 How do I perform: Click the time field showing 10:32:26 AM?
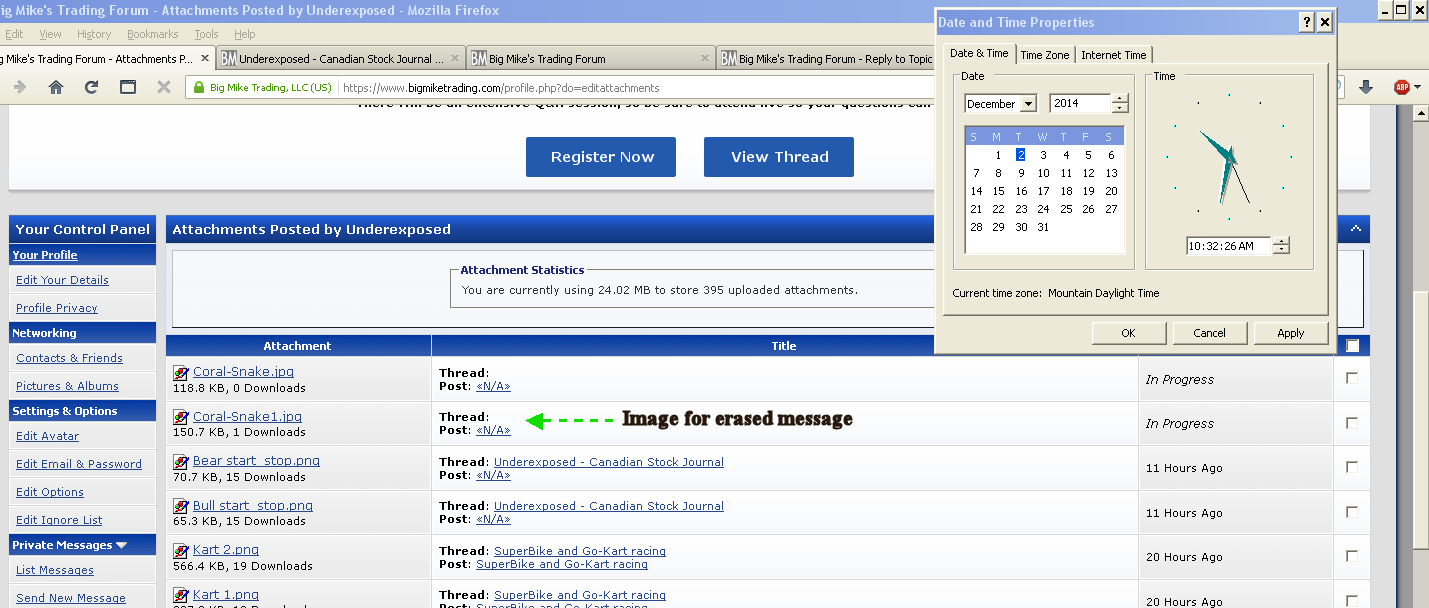tap(1228, 246)
